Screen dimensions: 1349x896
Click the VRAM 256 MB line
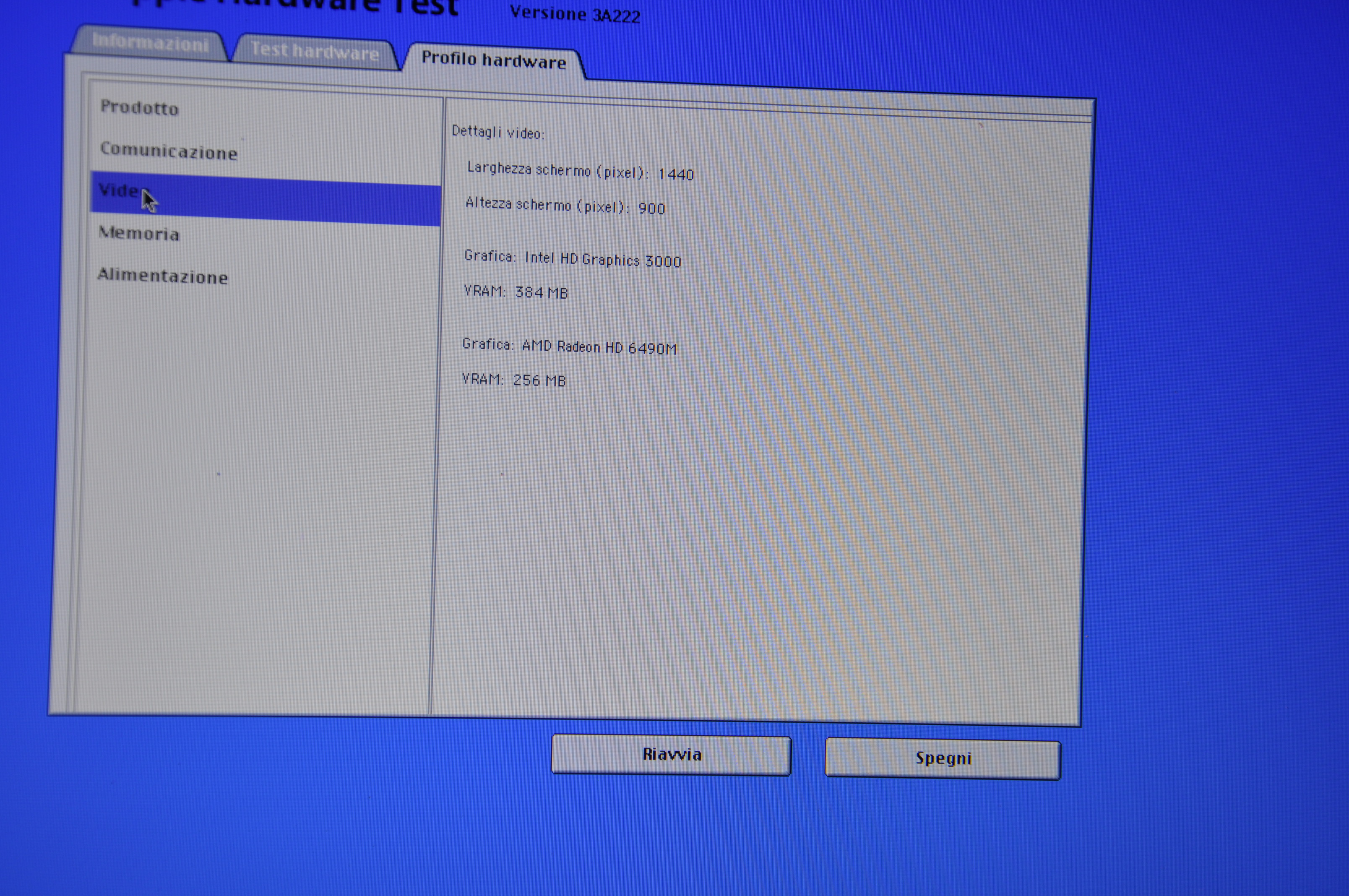pos(513,380)
